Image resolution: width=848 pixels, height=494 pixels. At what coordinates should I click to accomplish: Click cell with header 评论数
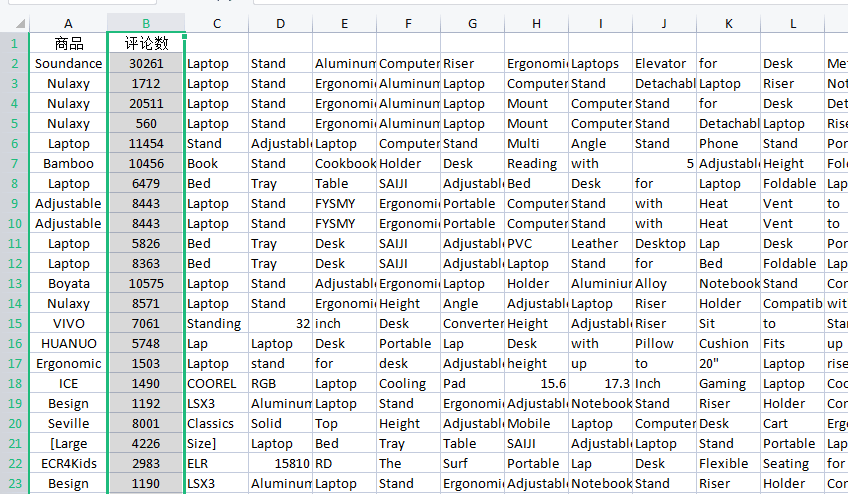coord(146,43)
